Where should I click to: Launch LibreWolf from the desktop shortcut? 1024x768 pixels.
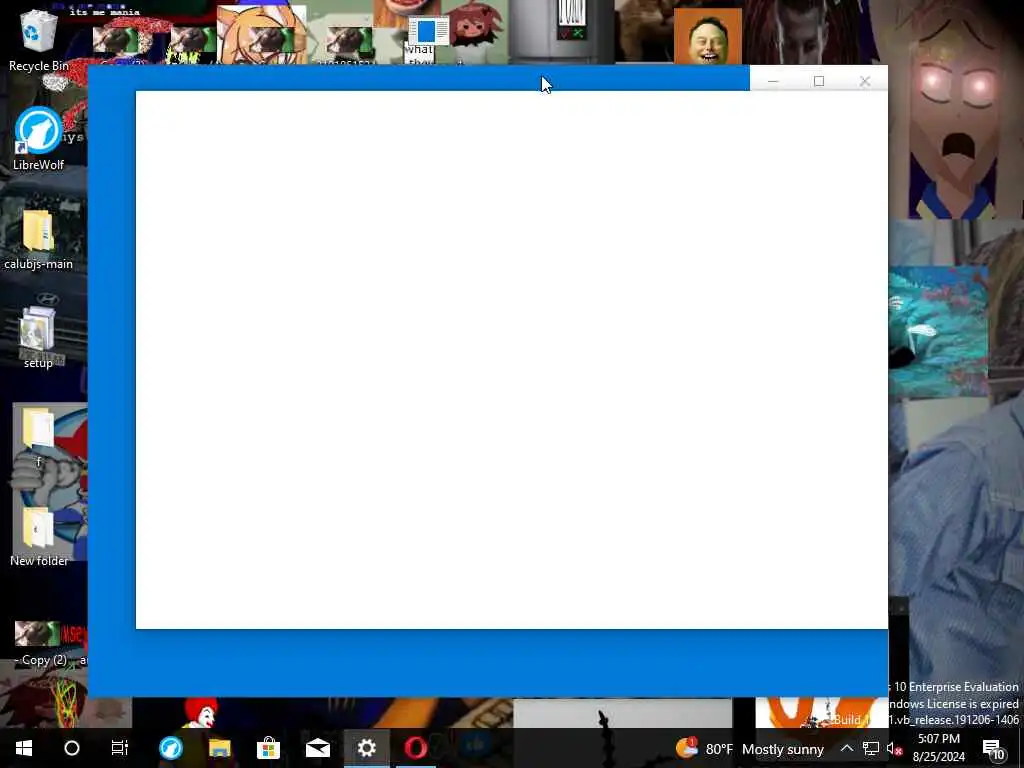coord(38,139)
